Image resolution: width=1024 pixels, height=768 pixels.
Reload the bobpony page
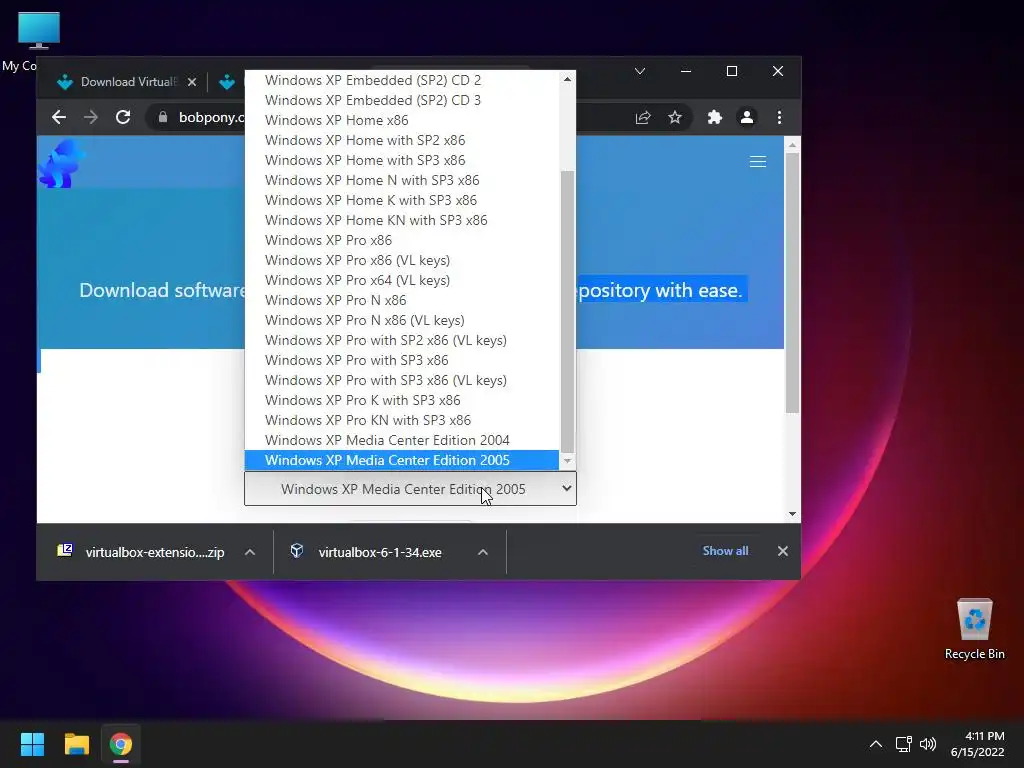coord(123,118)
